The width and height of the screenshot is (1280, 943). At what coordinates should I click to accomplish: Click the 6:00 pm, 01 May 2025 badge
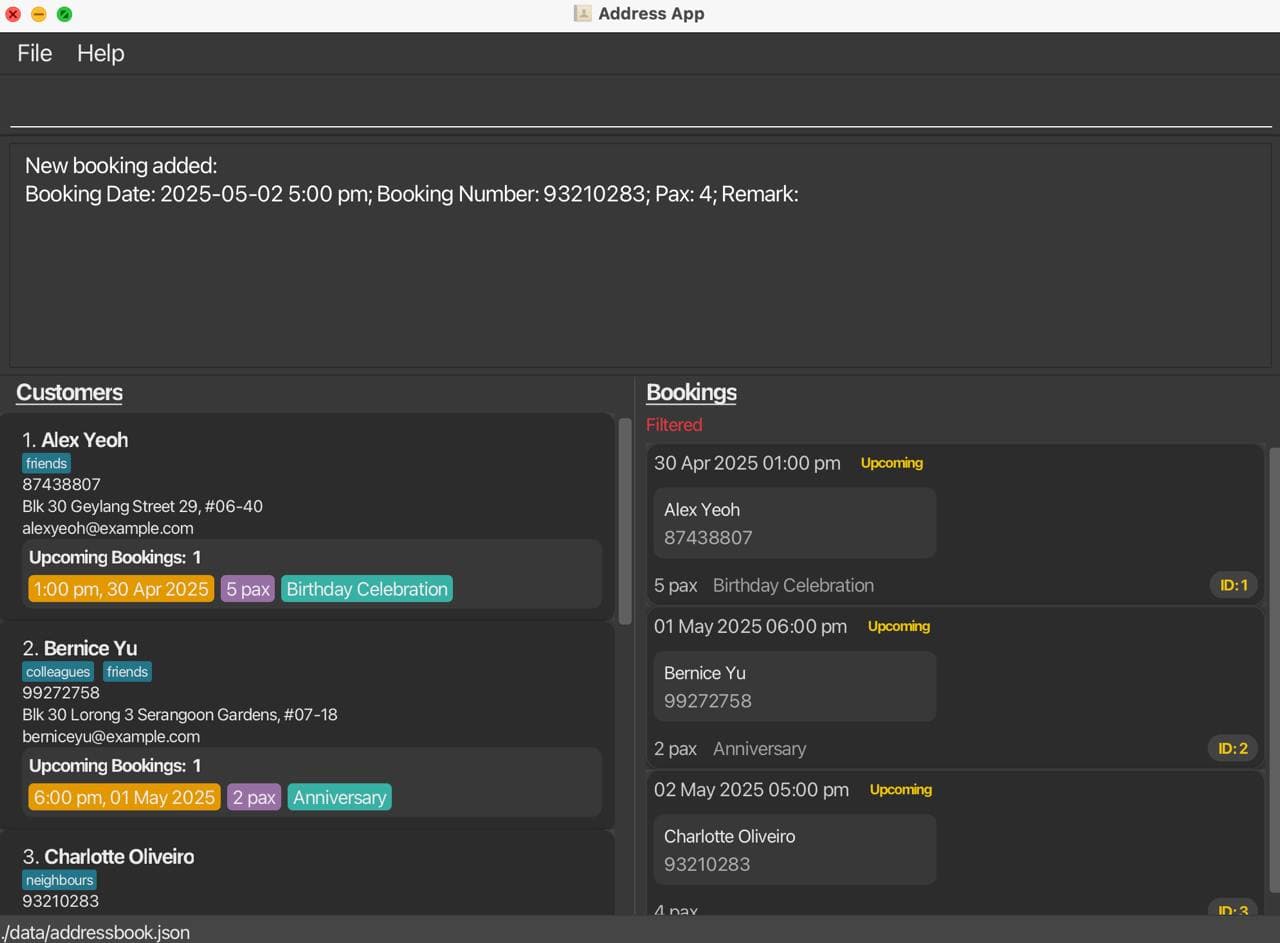(124, 797)
